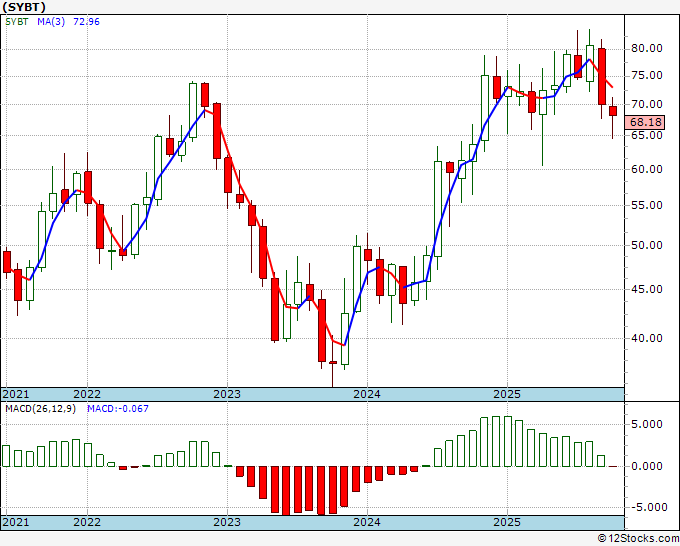Click the 70.00 price axis label
680x546 pixels.
tap(647, 104)
